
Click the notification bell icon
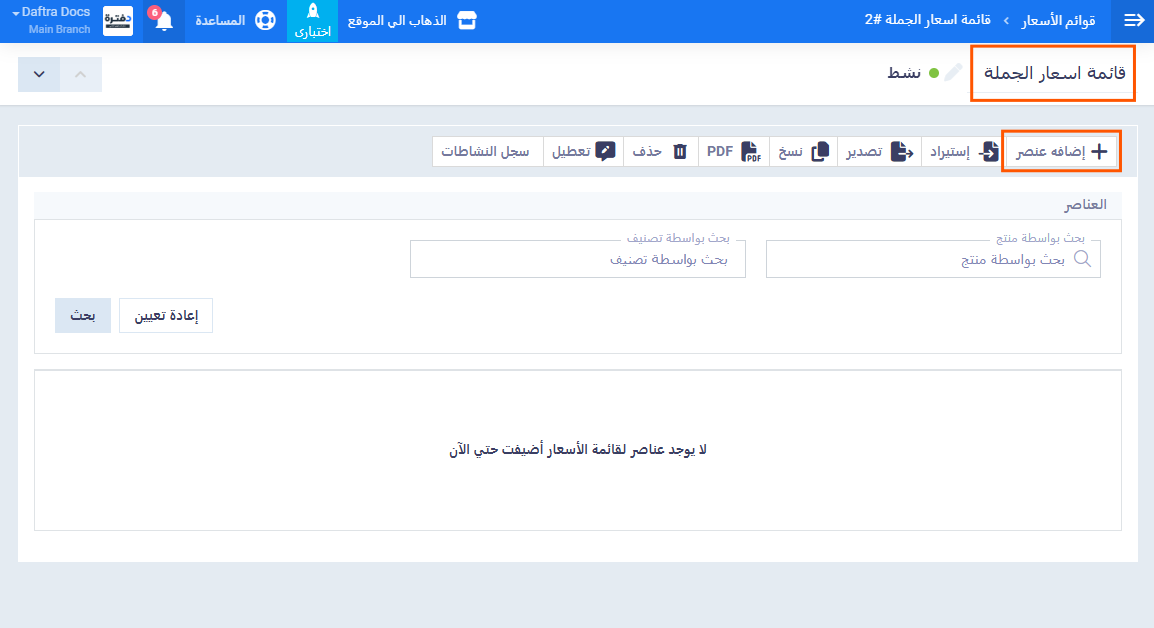pos(164,21)
